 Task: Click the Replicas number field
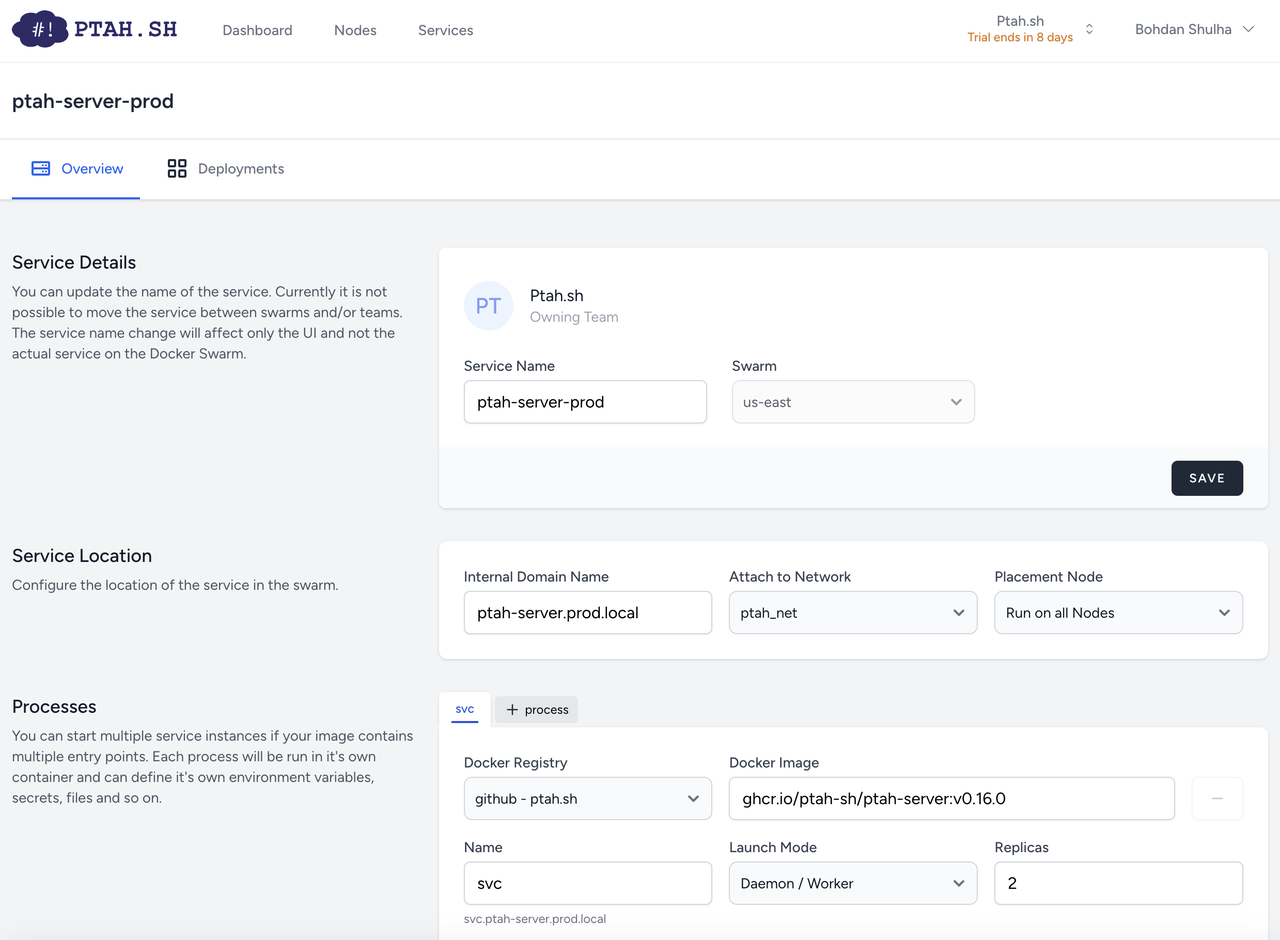pos(1118,884)
